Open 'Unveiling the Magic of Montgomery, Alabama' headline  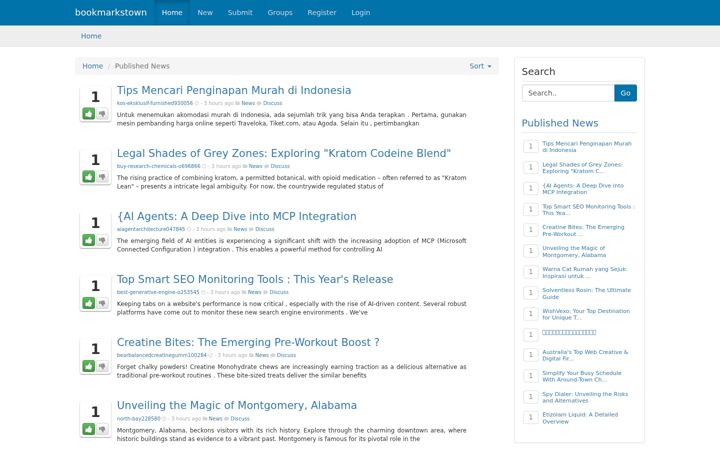[x=236, y=405]
